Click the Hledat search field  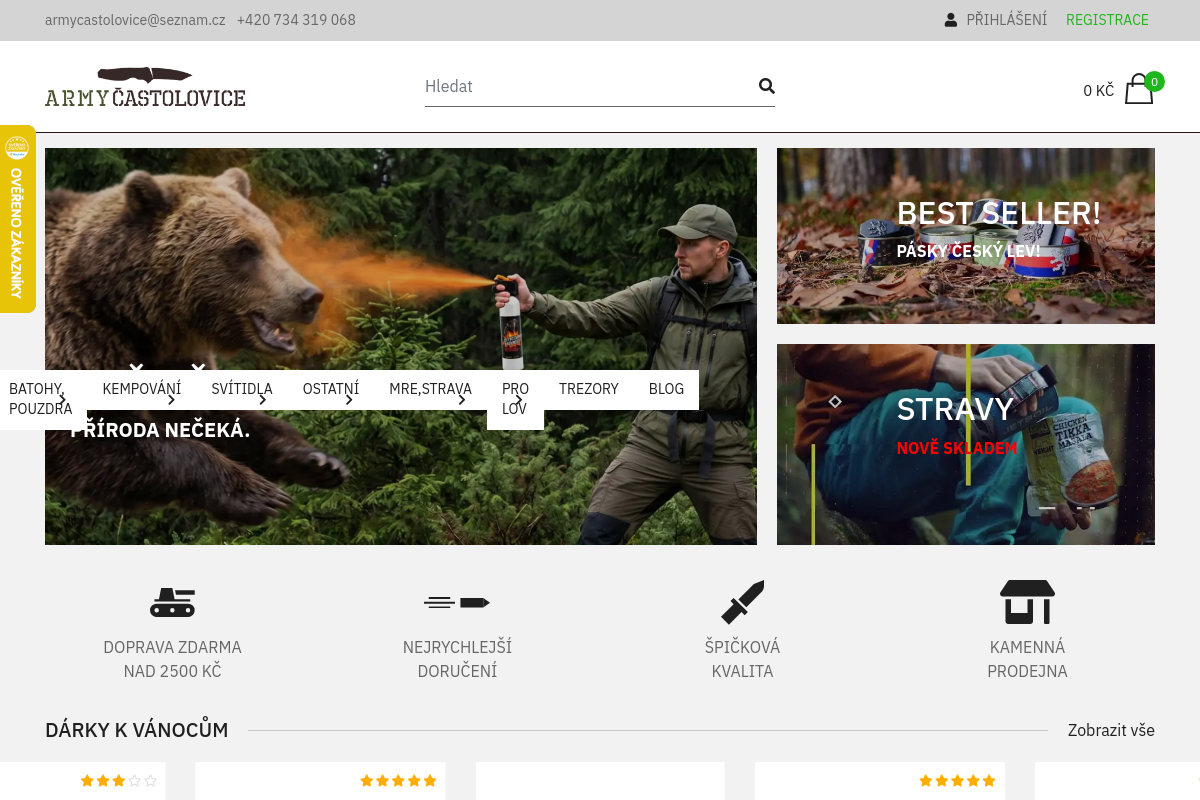[x=590, y=86]
